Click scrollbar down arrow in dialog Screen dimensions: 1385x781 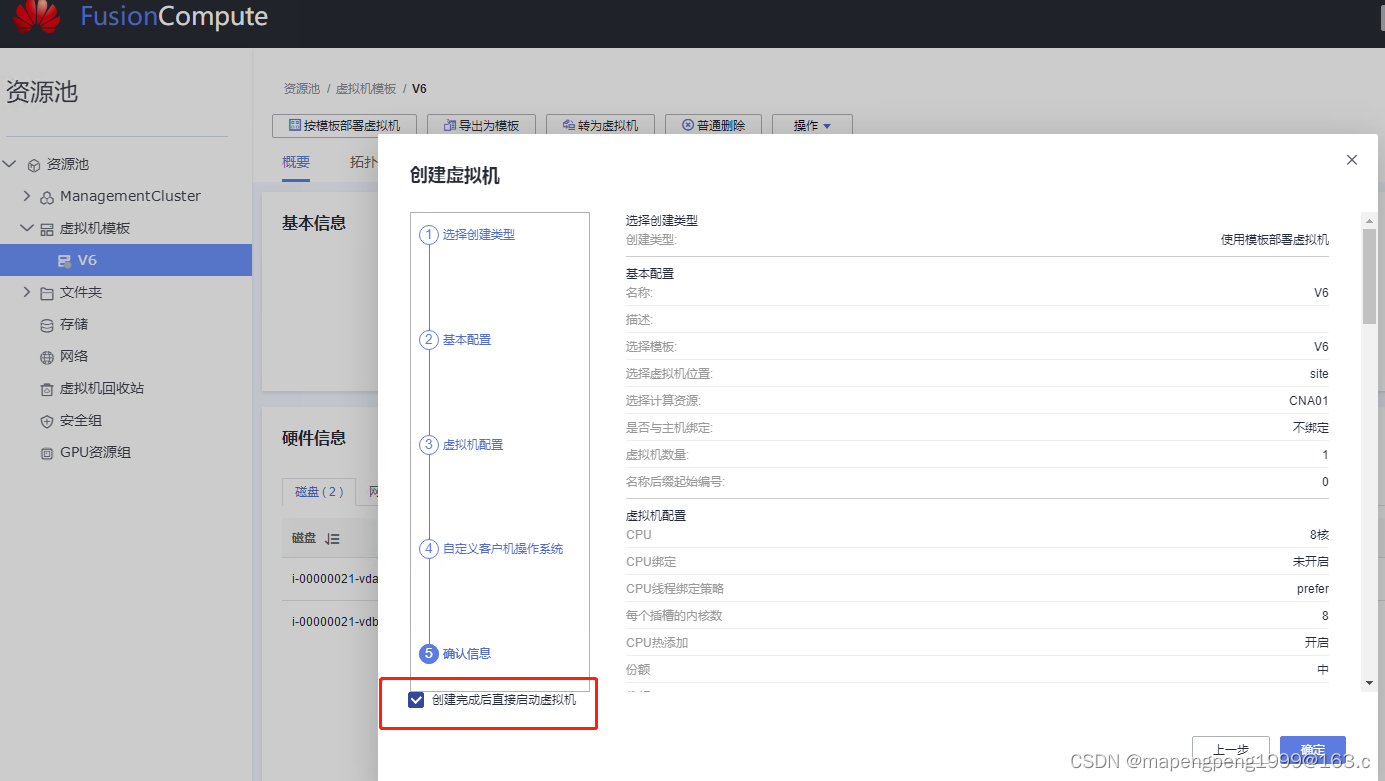click(x=1369, y=683)
